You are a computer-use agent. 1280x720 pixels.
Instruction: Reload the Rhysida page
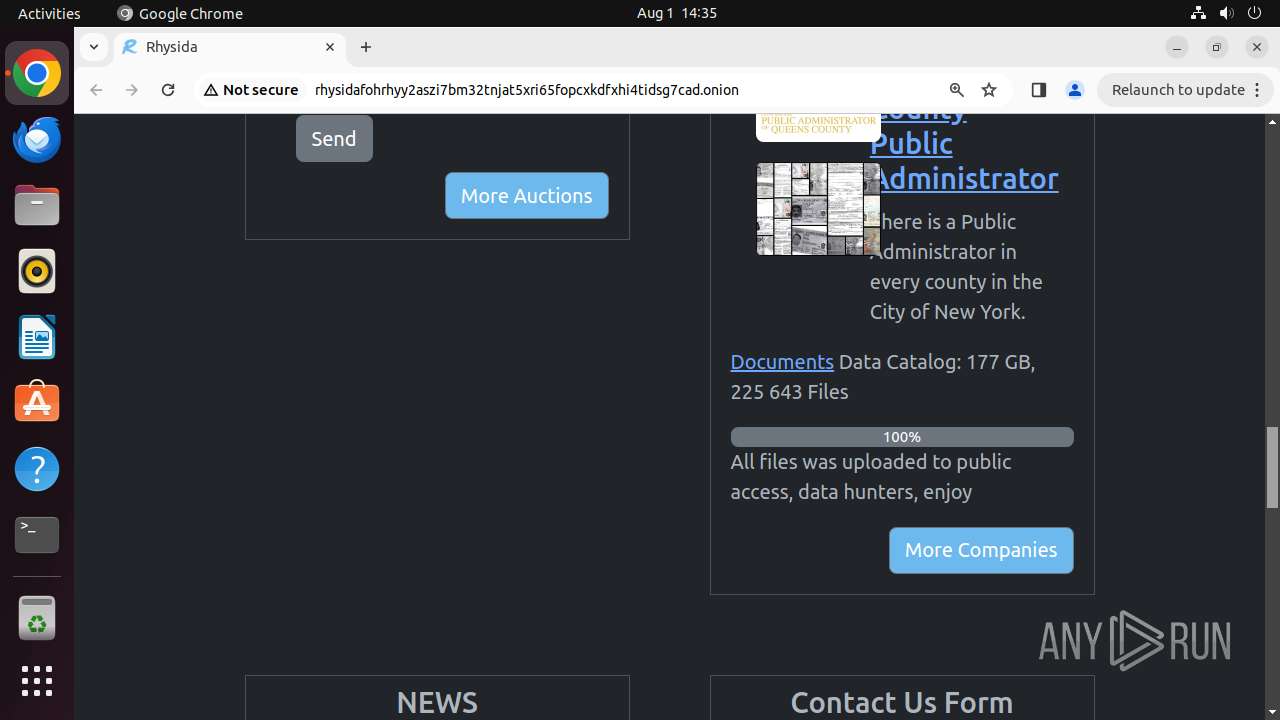click(168, 90)
